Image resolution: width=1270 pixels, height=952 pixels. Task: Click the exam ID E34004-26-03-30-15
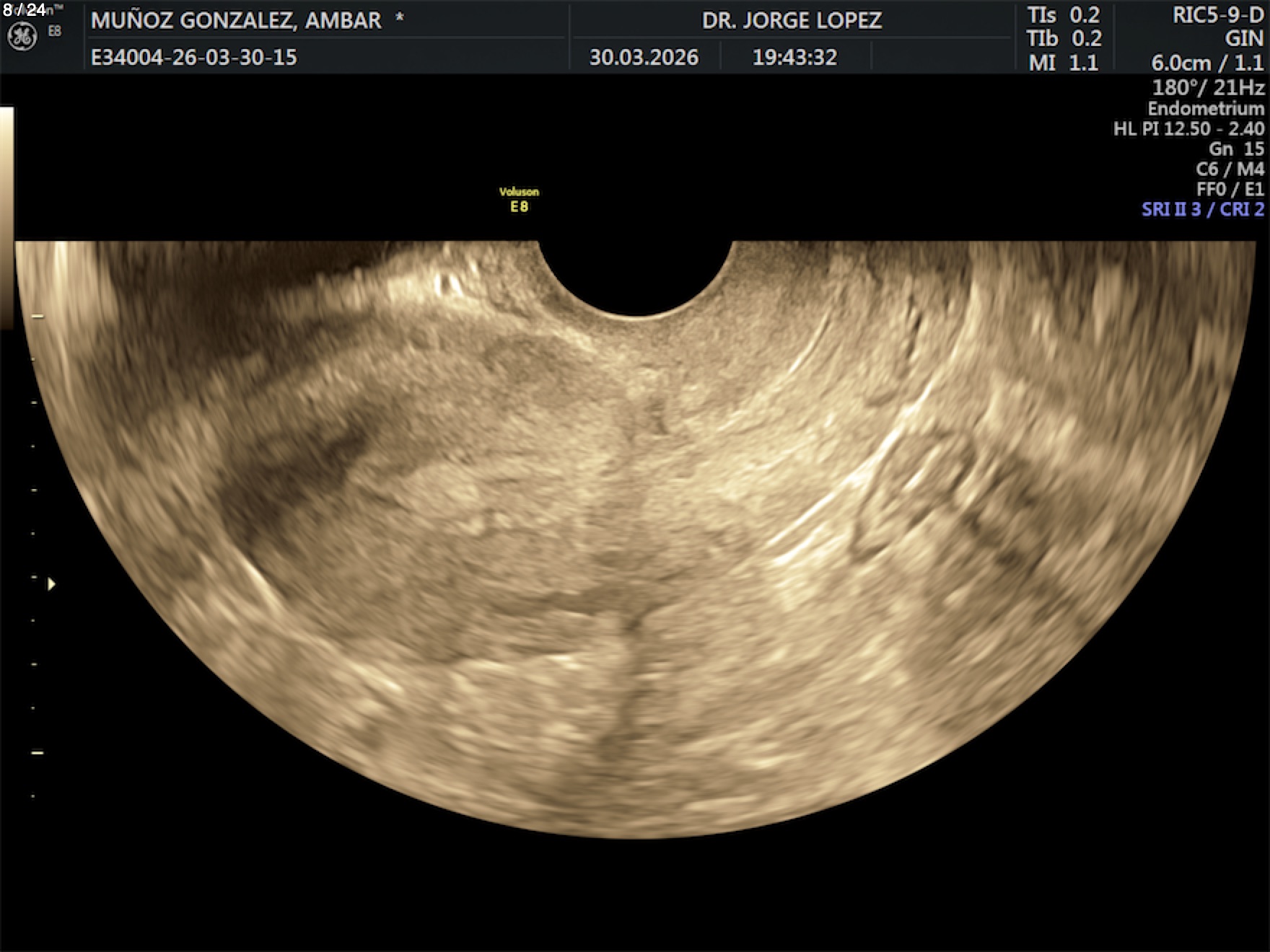[193, 58]
